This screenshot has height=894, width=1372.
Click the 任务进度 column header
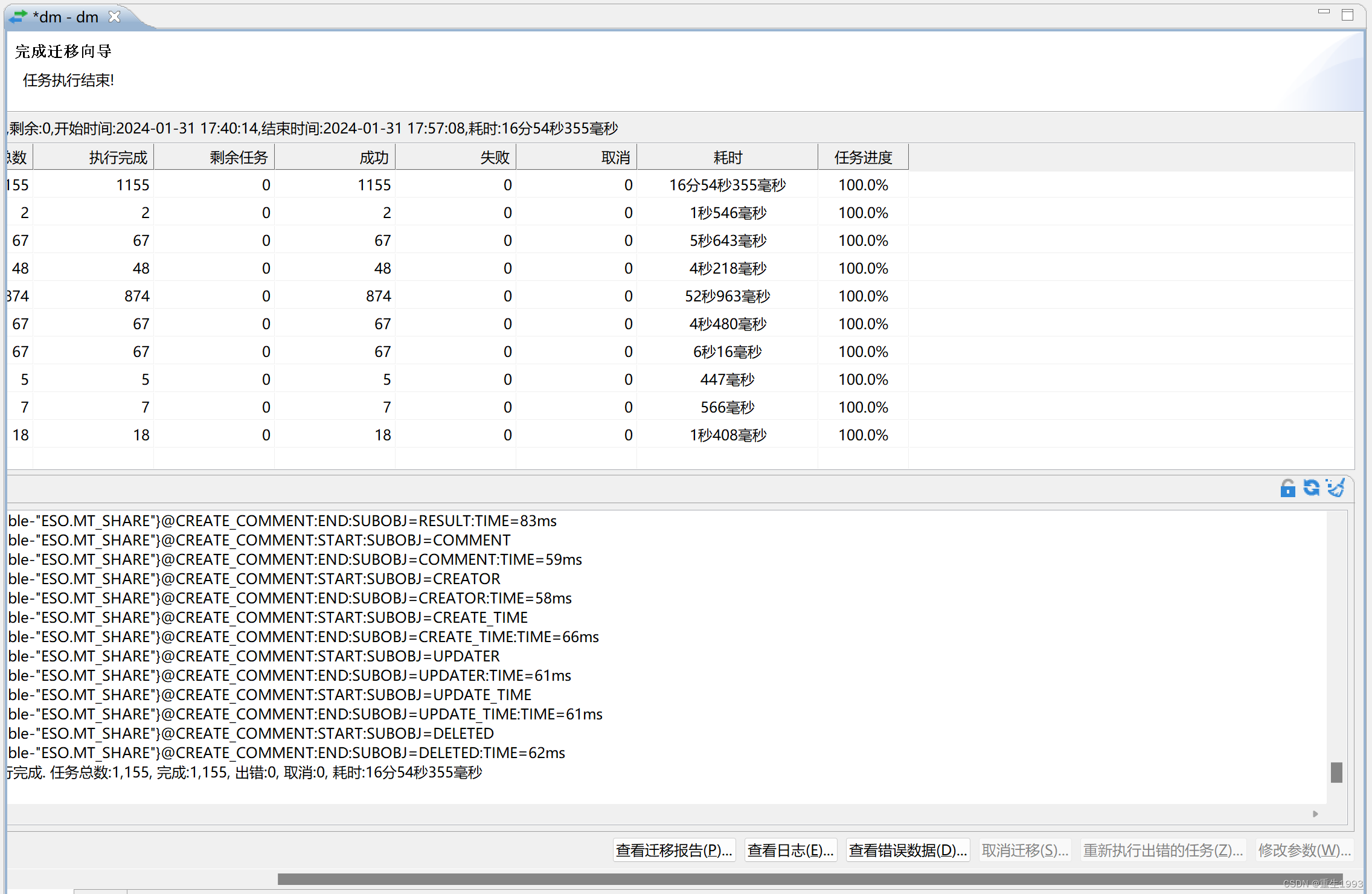tap(863, 158)
